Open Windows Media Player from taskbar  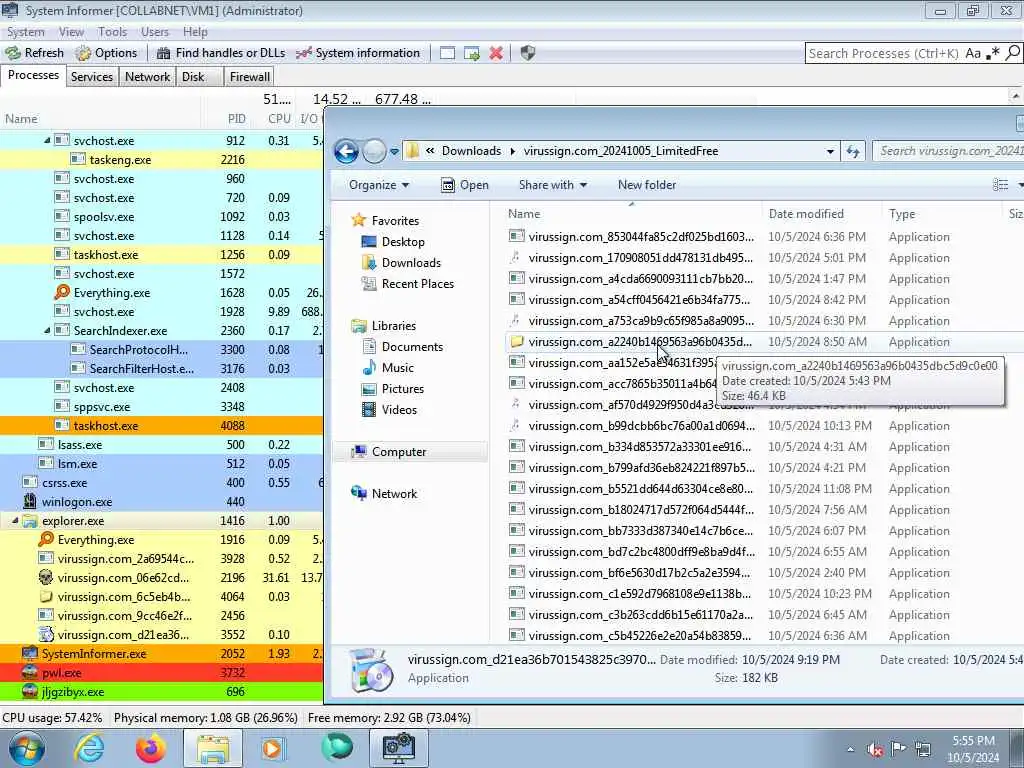click(x=273, y=748)
